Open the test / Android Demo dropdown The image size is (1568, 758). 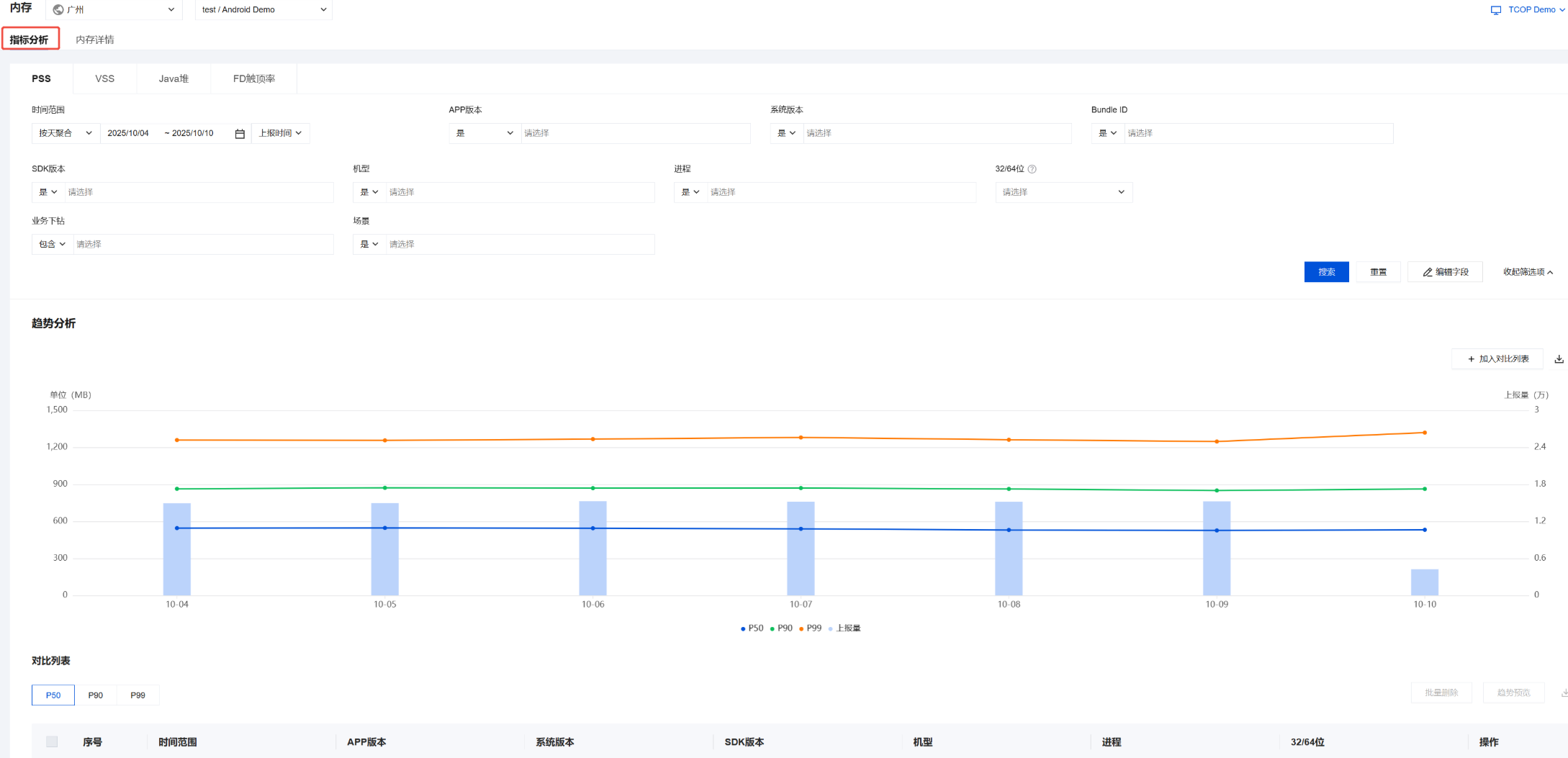[x=263, y=10]
